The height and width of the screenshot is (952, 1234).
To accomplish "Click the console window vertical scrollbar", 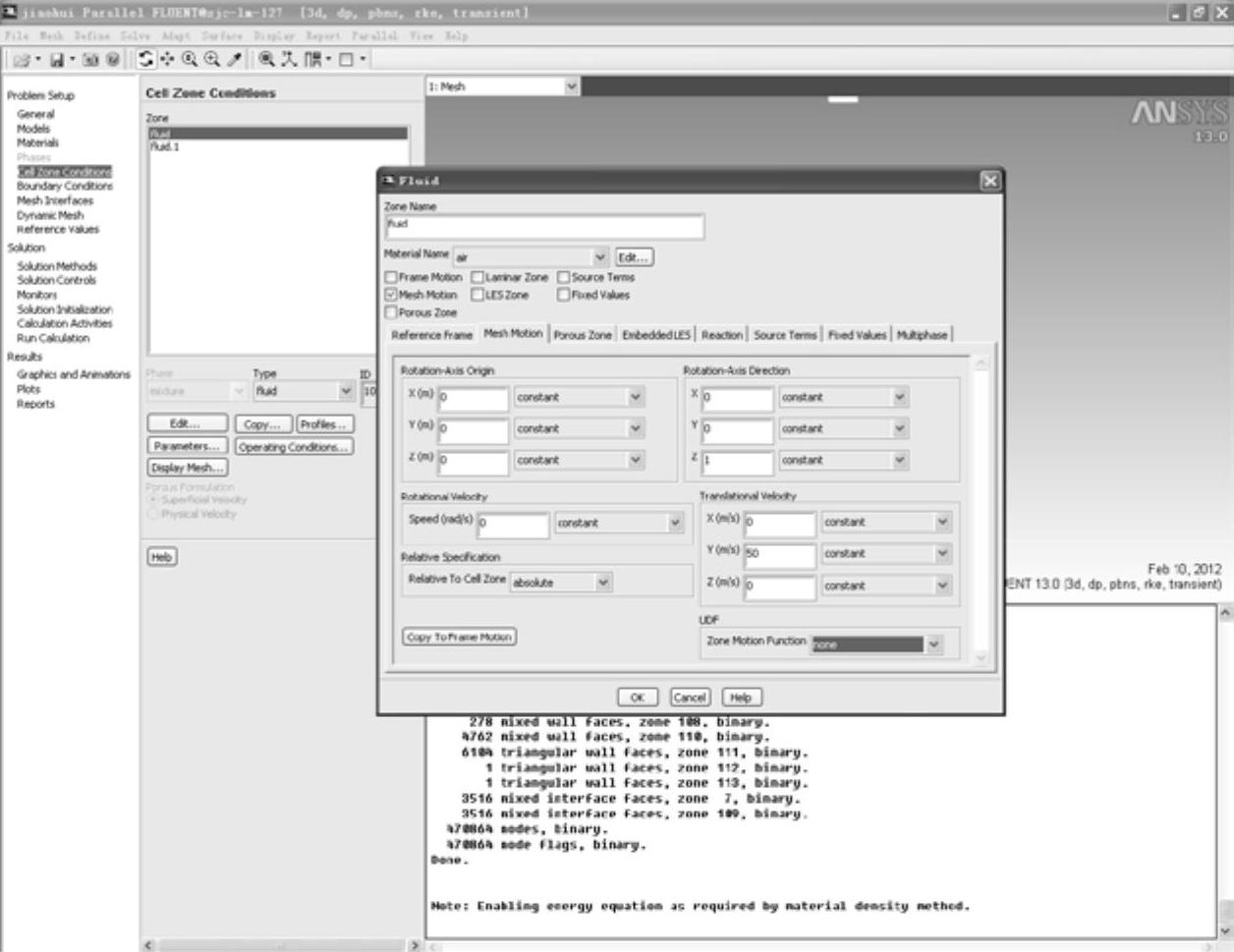I will [x=1225, y=766].
